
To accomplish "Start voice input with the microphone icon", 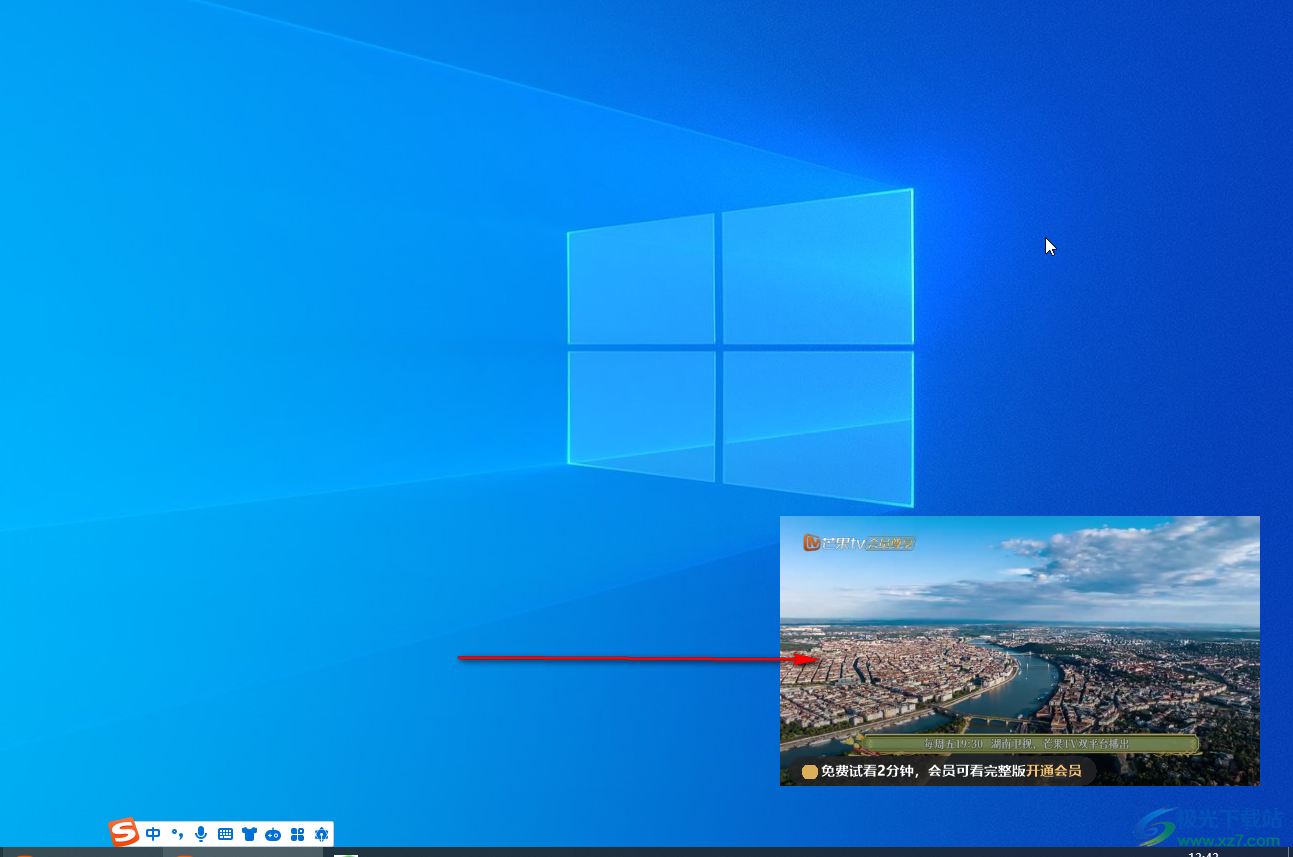I will [x=201, y=834].
